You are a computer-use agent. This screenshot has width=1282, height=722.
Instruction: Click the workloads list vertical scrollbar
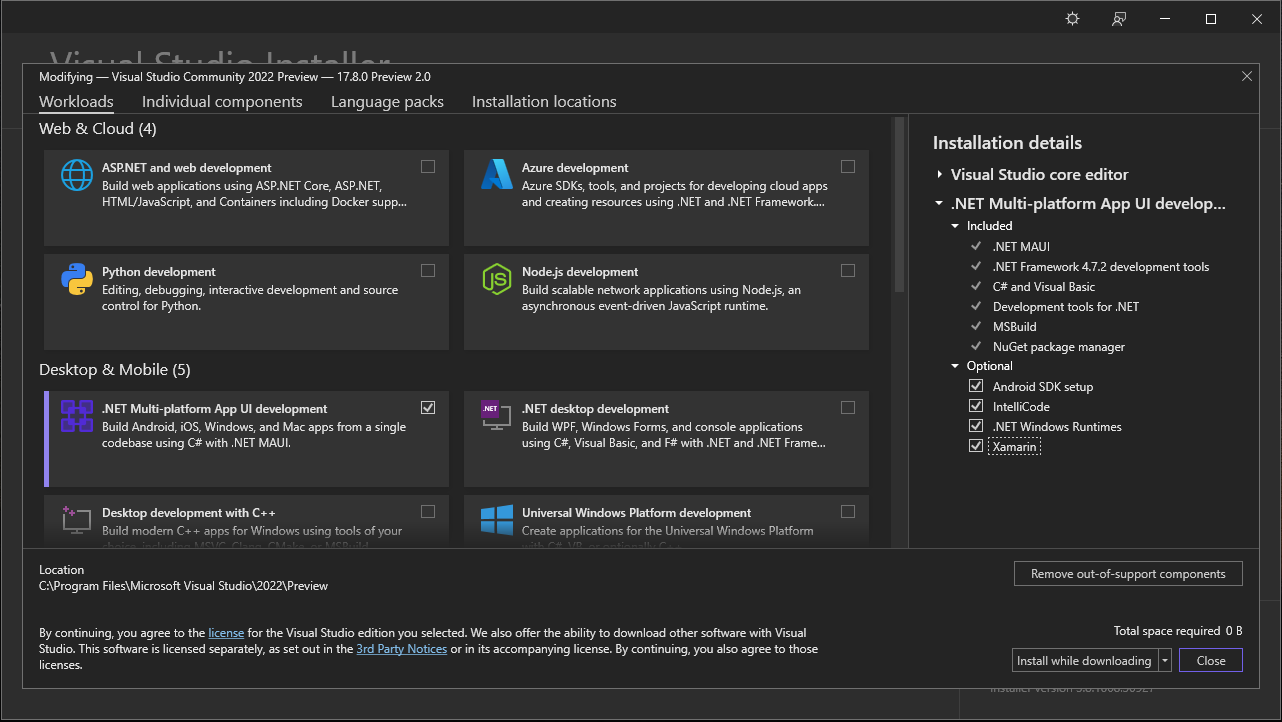pos(899,204)
